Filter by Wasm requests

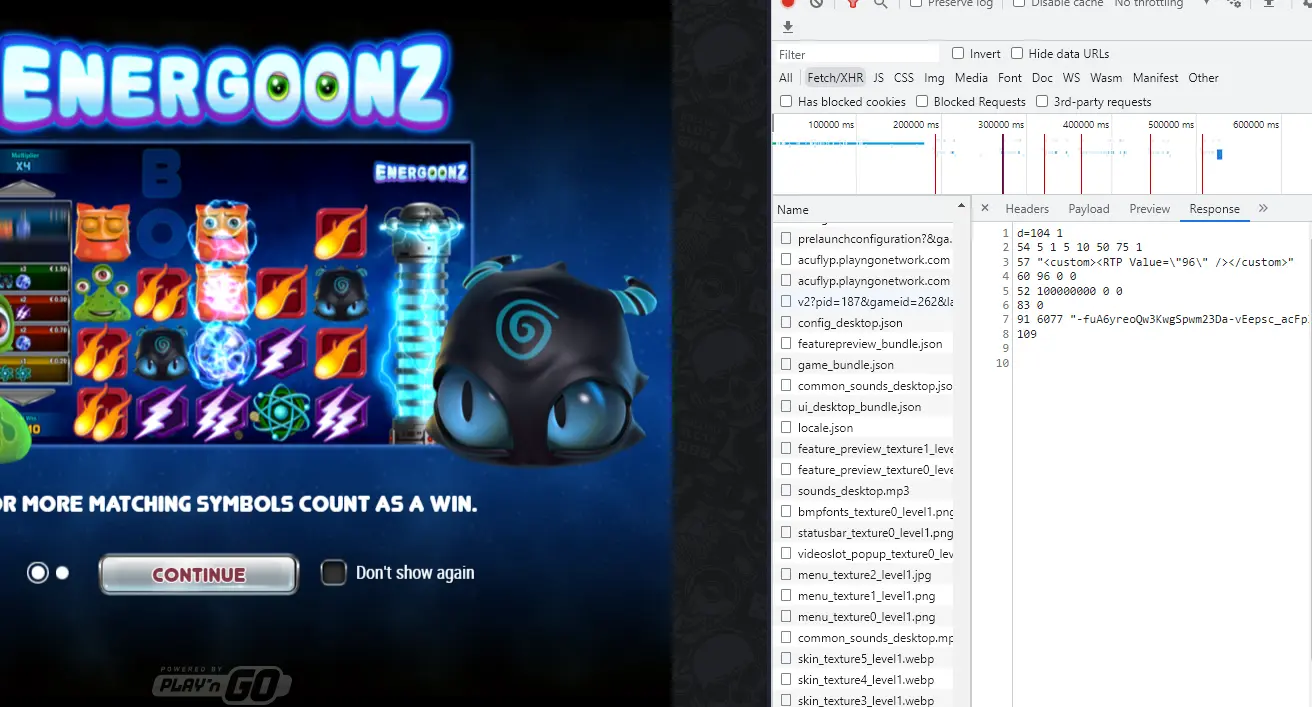pos(1106,77)
